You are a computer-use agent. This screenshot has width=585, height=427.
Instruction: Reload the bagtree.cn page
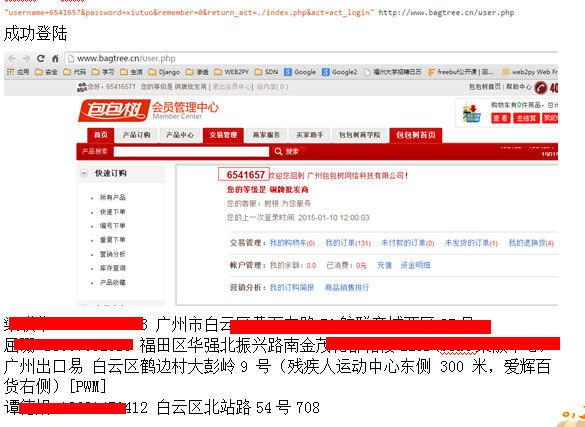tap(41, 59)
